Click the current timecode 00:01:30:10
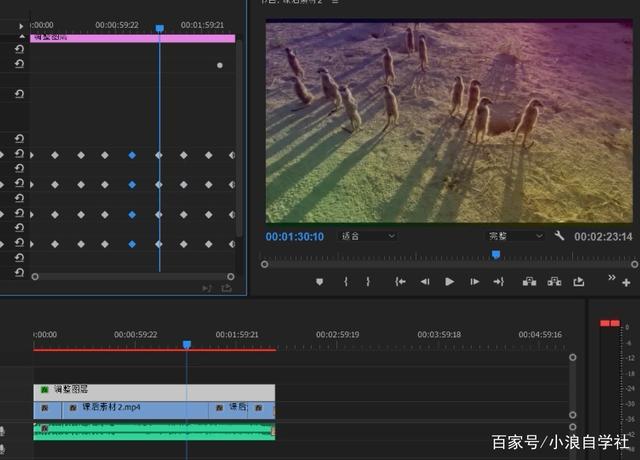The image size is (640, 460). pos(295,236)
